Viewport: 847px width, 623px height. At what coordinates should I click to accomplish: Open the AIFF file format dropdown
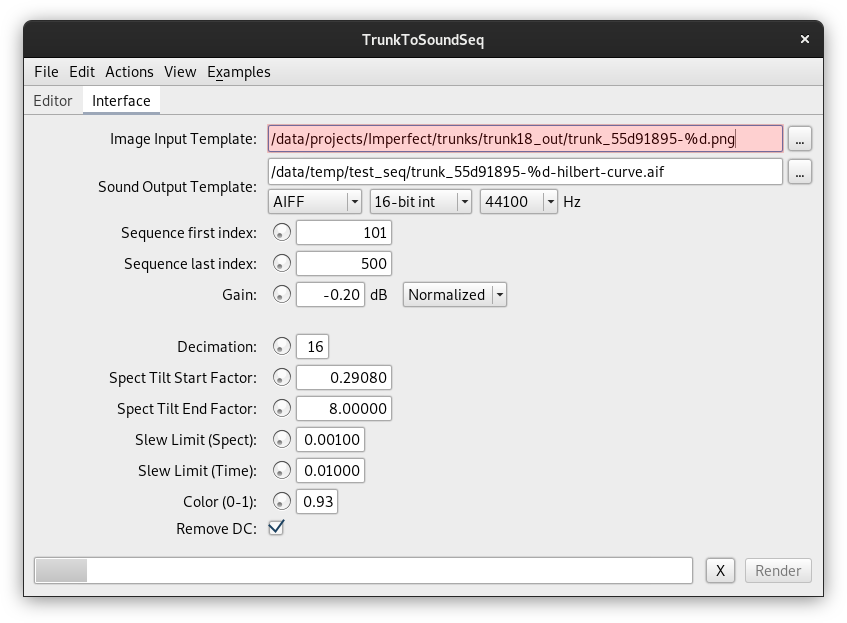point(315,202)
